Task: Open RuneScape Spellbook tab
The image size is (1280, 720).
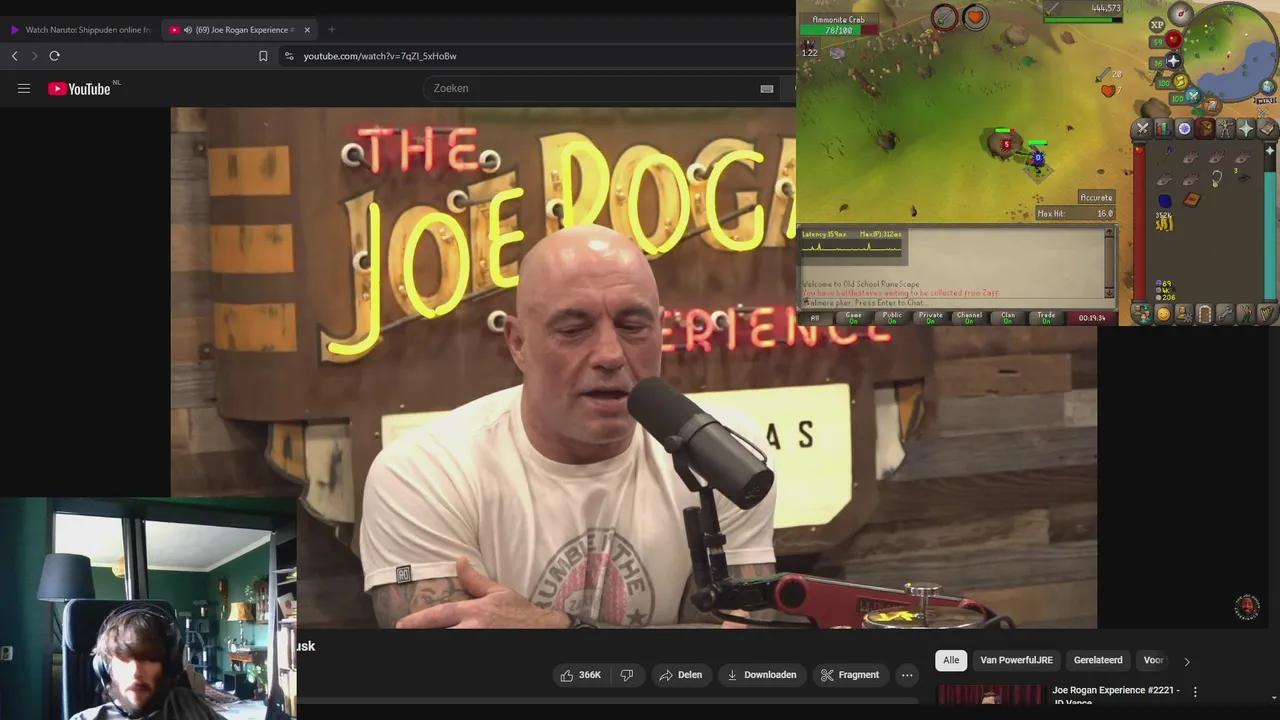Action: [1267, 128]
